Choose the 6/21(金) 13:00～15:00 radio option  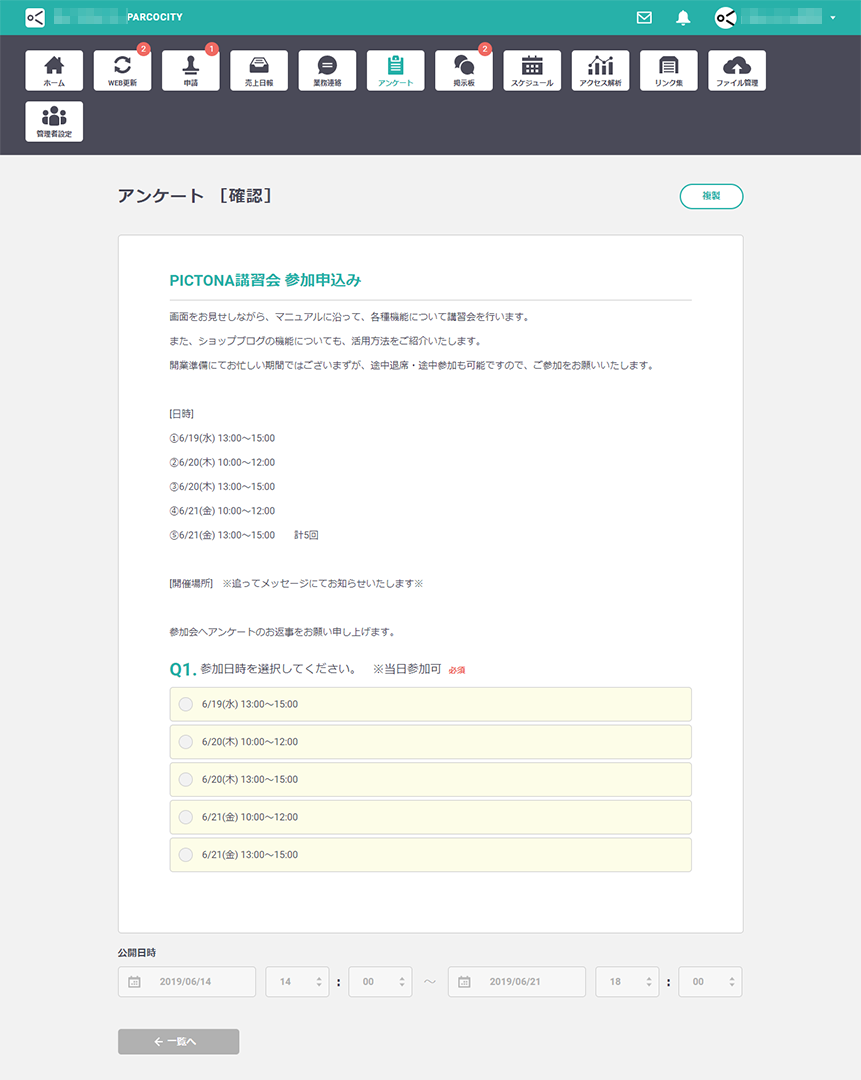tap(186, 855)
